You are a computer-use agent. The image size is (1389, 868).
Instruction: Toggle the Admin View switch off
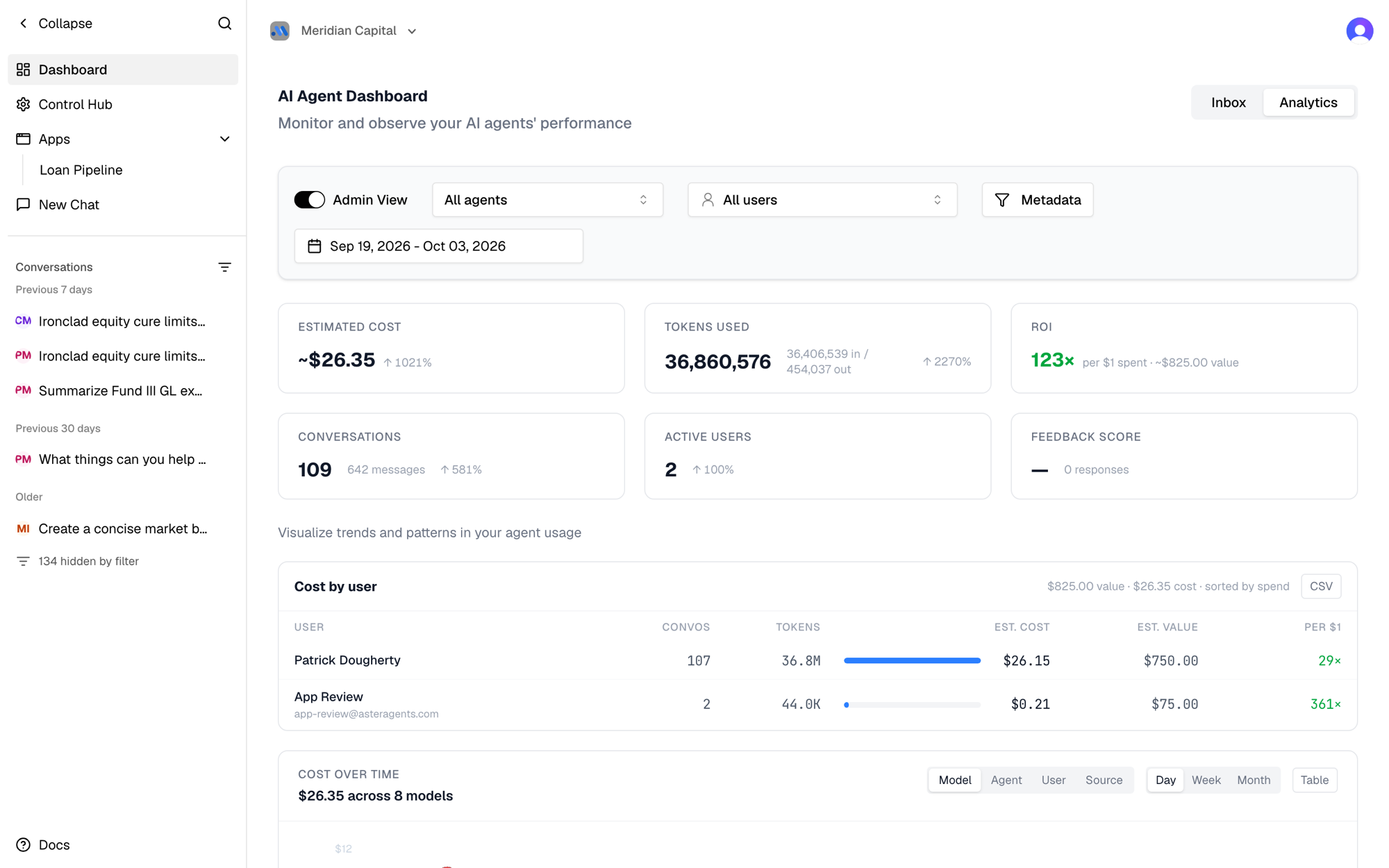click(310, 200)
